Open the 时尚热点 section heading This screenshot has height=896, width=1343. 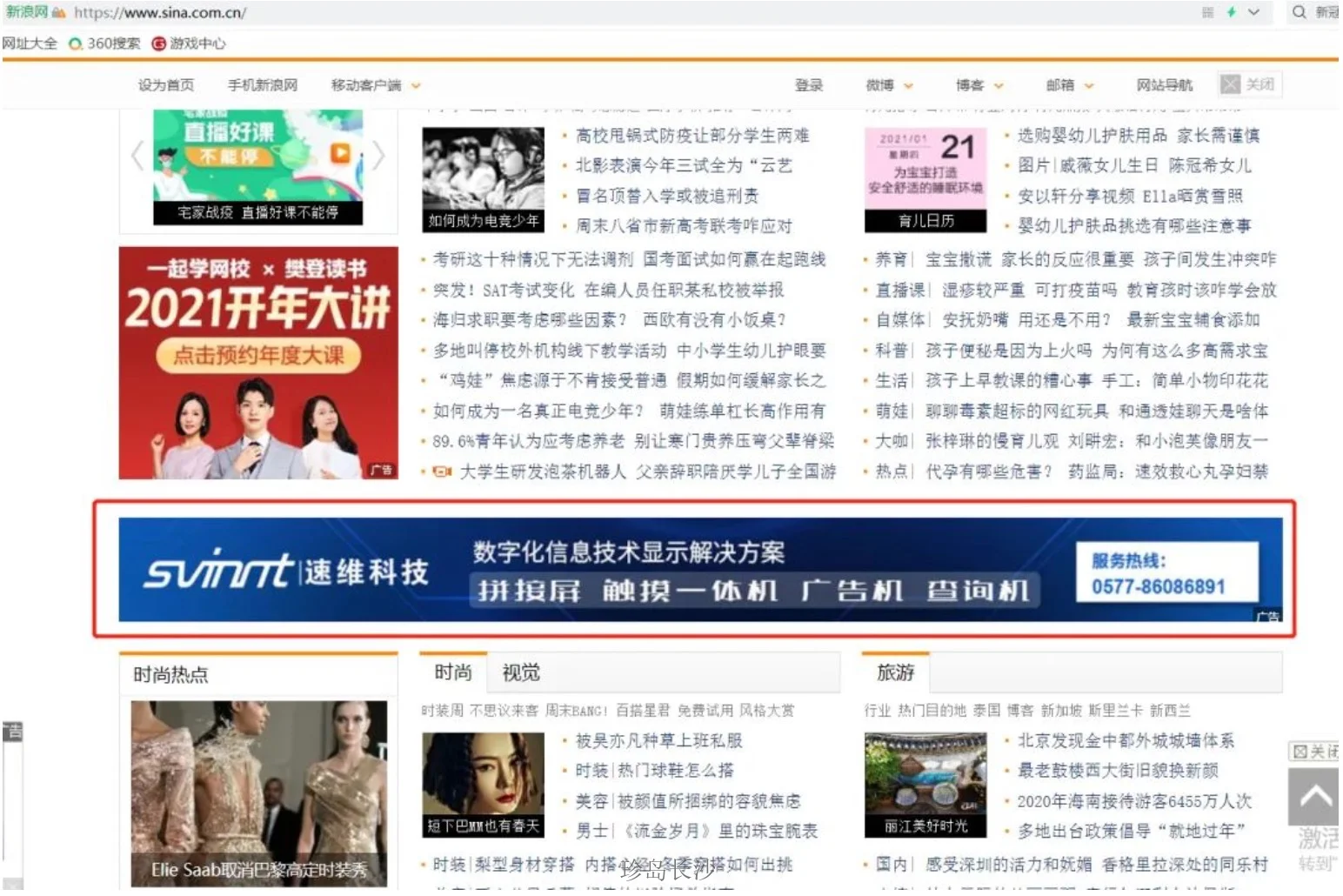[170, 675]
